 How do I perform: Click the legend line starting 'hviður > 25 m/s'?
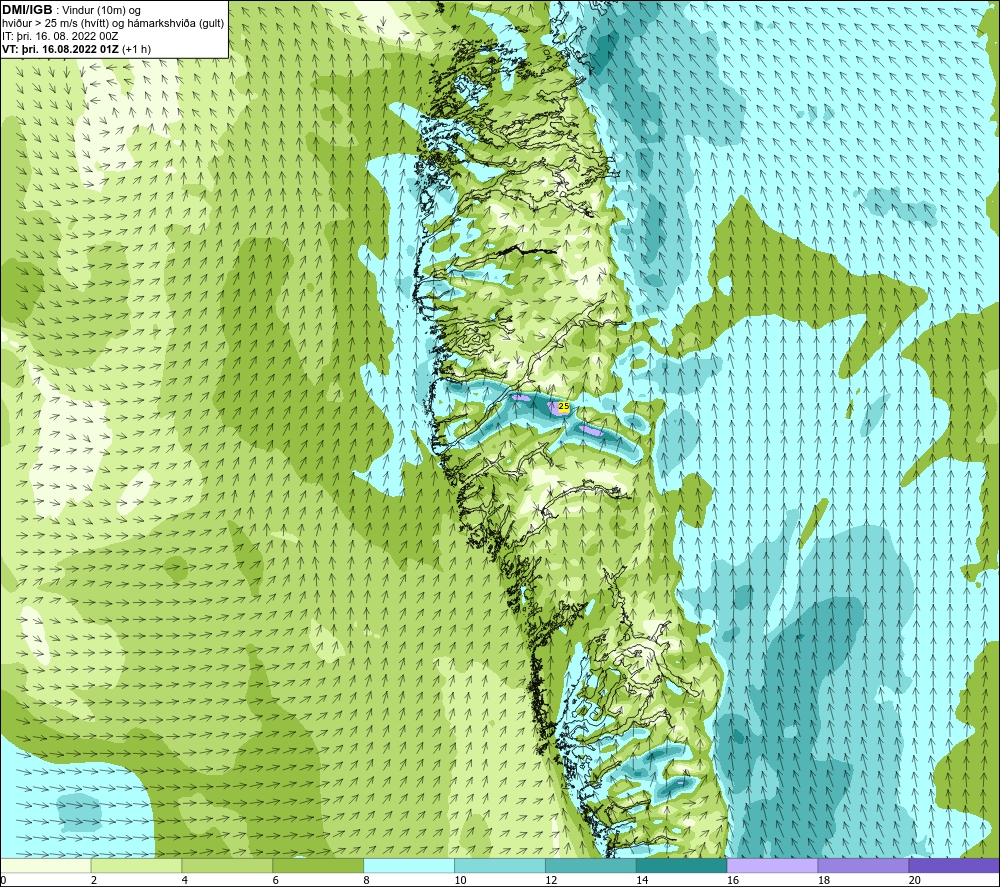point(113,24)
